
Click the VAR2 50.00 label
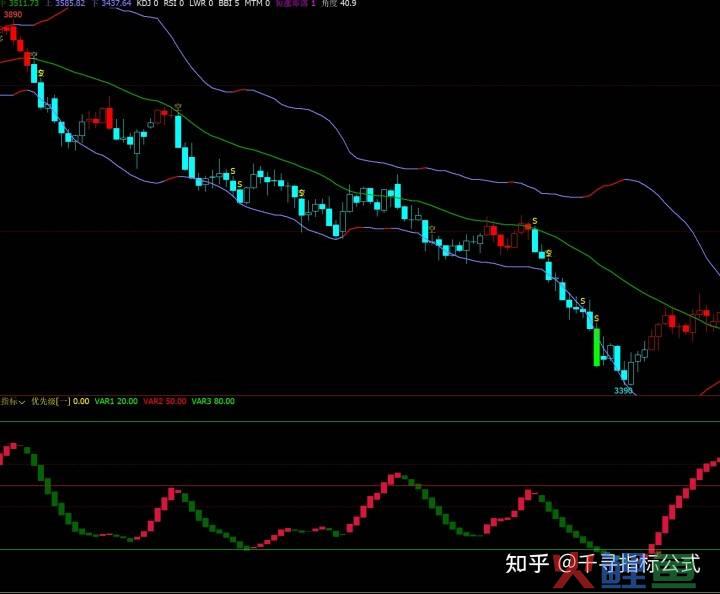tap(165, 401)
